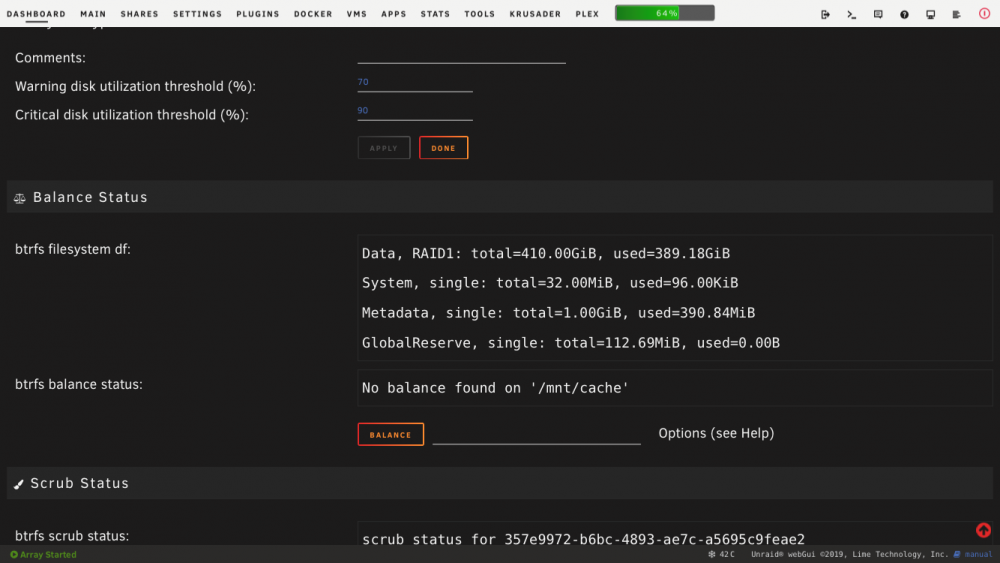Open the Dashboard tab
Image resolution: width=1000 pixels, height=563 pixels.
click(x=36, y=14)
